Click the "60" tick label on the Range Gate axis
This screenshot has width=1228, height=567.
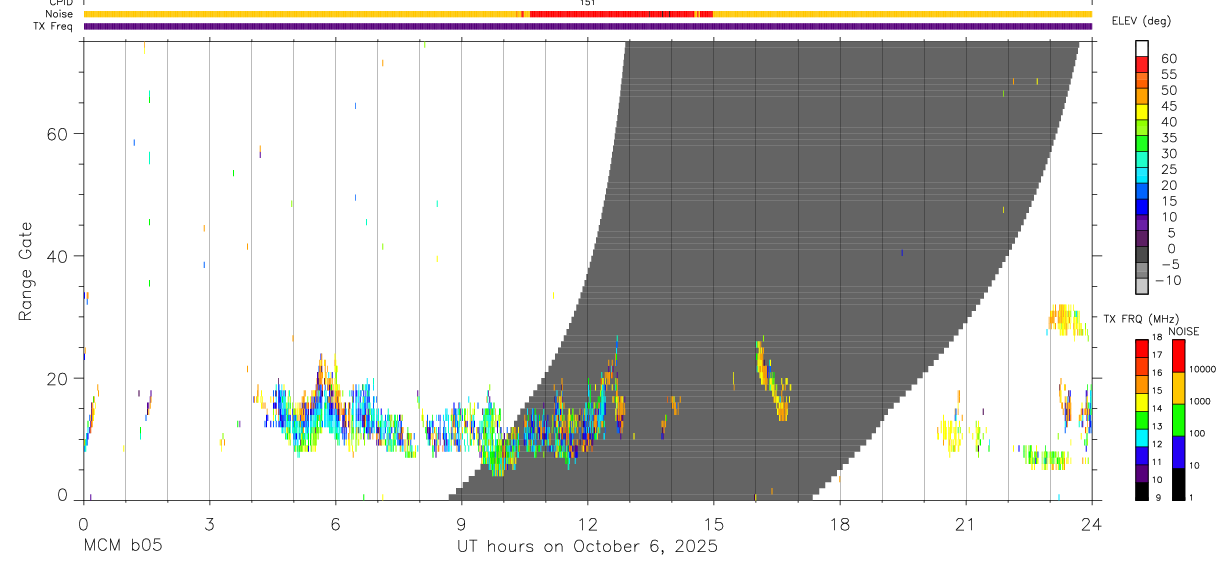click(57, 133)
